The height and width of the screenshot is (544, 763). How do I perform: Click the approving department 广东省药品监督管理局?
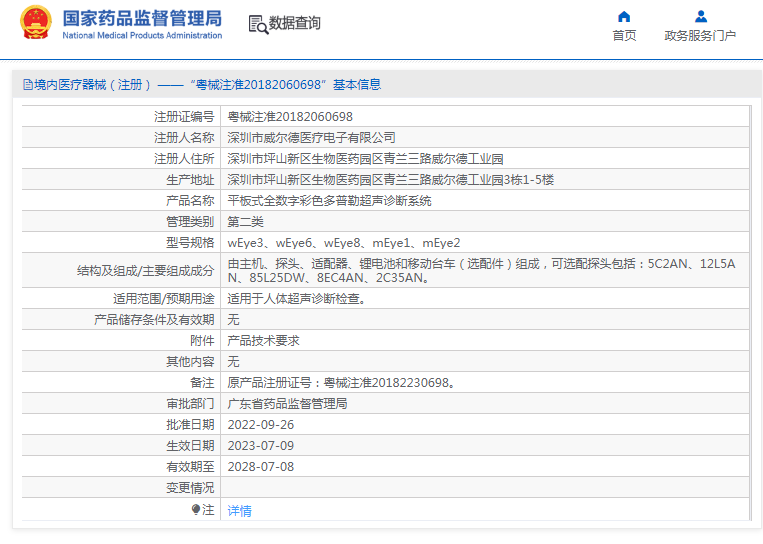tap(287, 404)
